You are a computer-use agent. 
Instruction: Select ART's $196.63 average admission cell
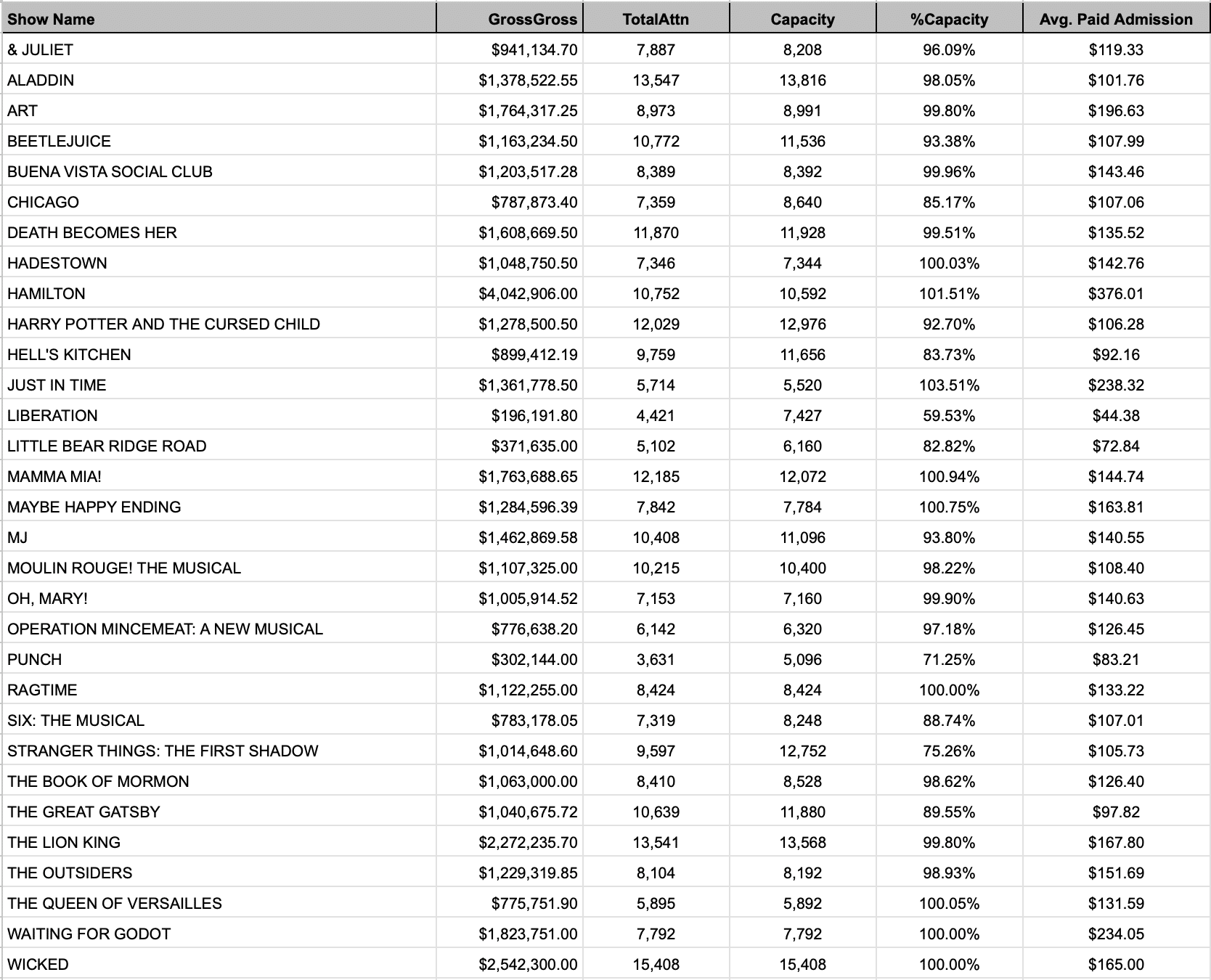[x=1116, y=111]
